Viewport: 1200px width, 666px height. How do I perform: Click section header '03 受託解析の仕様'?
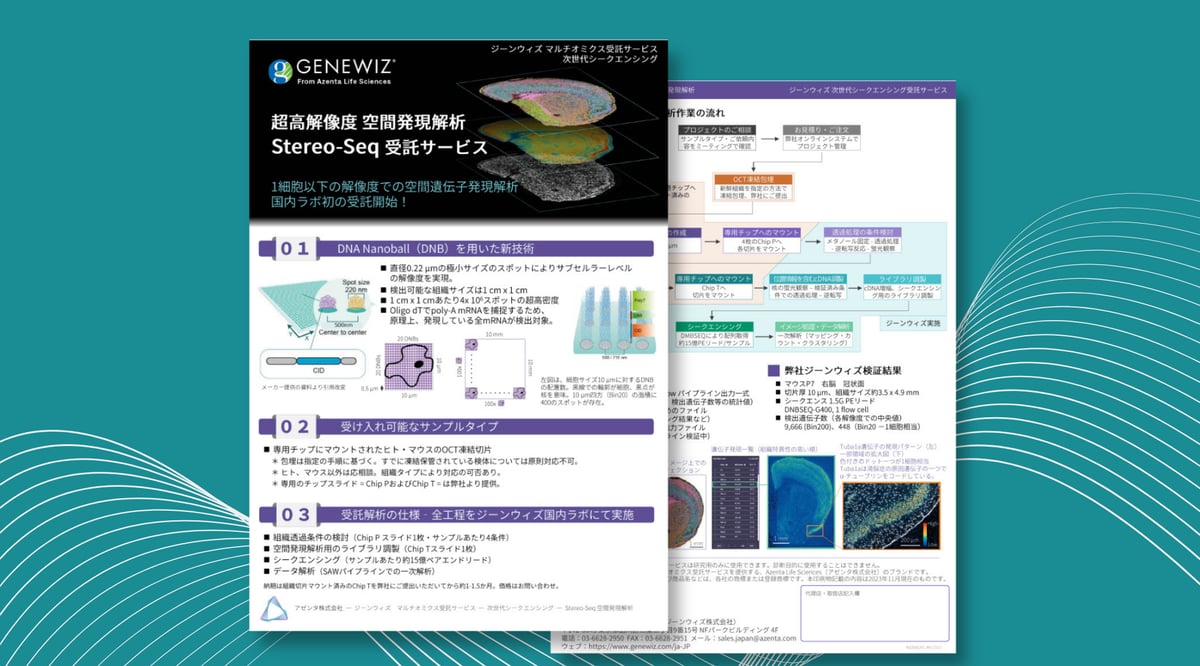point(456,514)
